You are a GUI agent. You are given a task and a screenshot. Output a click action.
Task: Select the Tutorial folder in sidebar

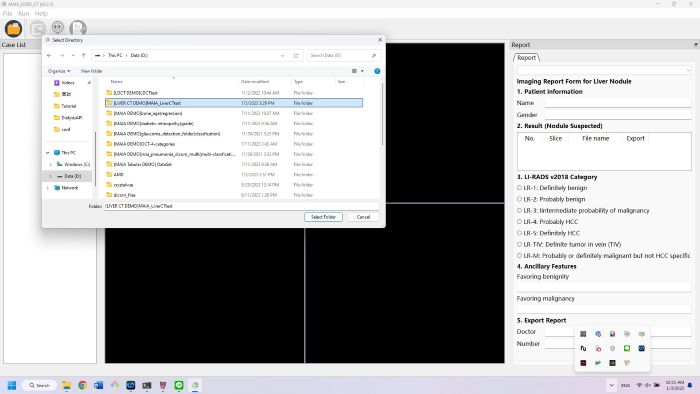pos(65,106)
